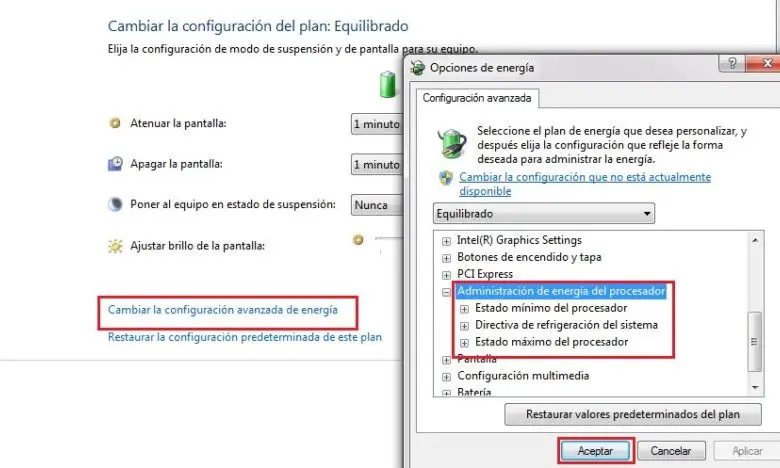Expand Botones de encendido y tapa

pyautogui.click(x=446, y=258)
